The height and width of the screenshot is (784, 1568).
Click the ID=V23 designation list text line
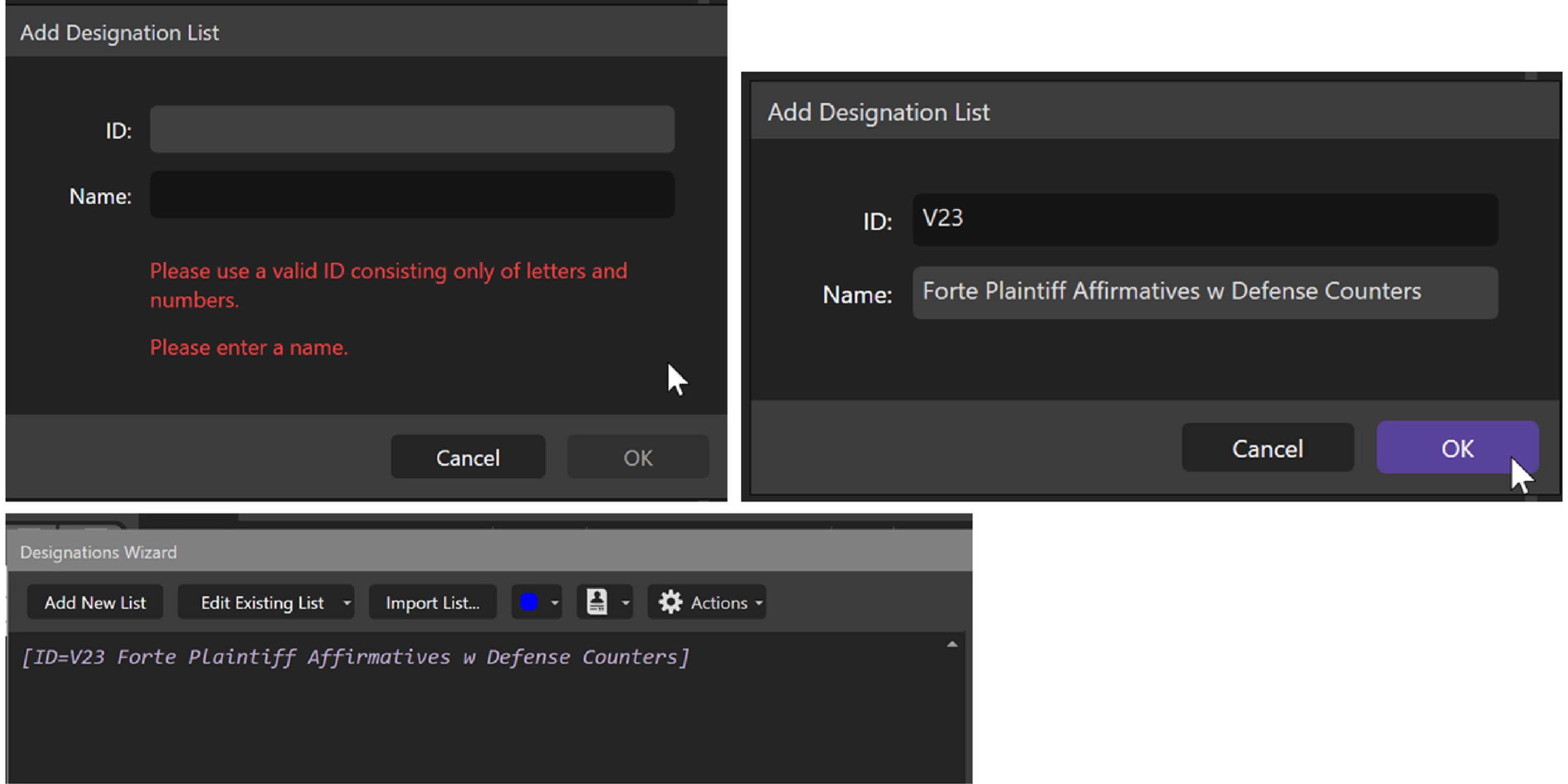click(355, 657)
